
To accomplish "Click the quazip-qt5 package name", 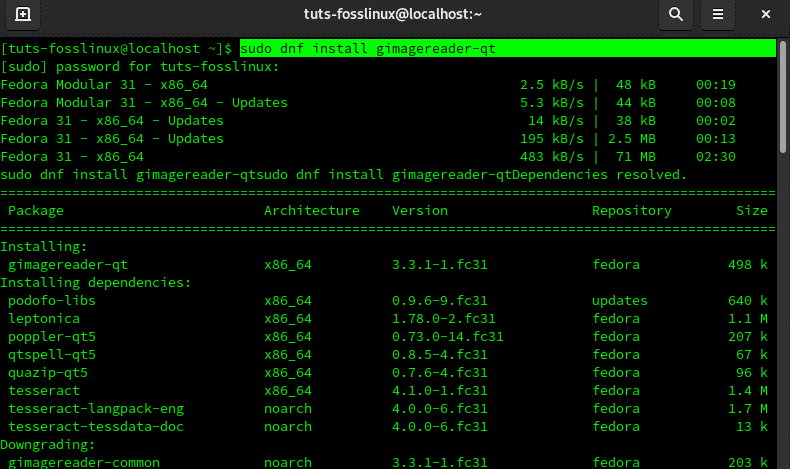I will (x=48, y=373).
